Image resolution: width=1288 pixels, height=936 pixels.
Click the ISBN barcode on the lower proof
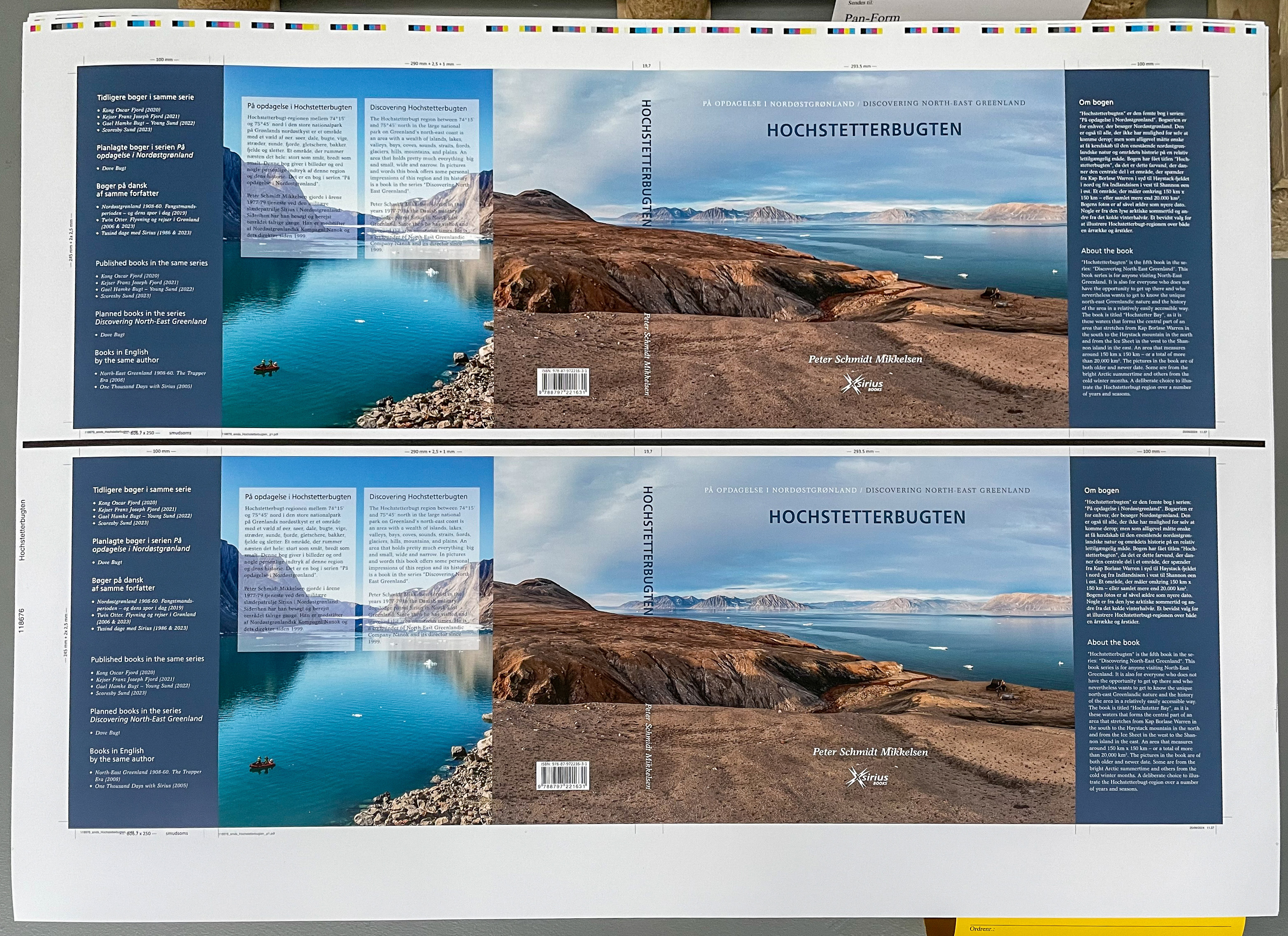point(563,776)
